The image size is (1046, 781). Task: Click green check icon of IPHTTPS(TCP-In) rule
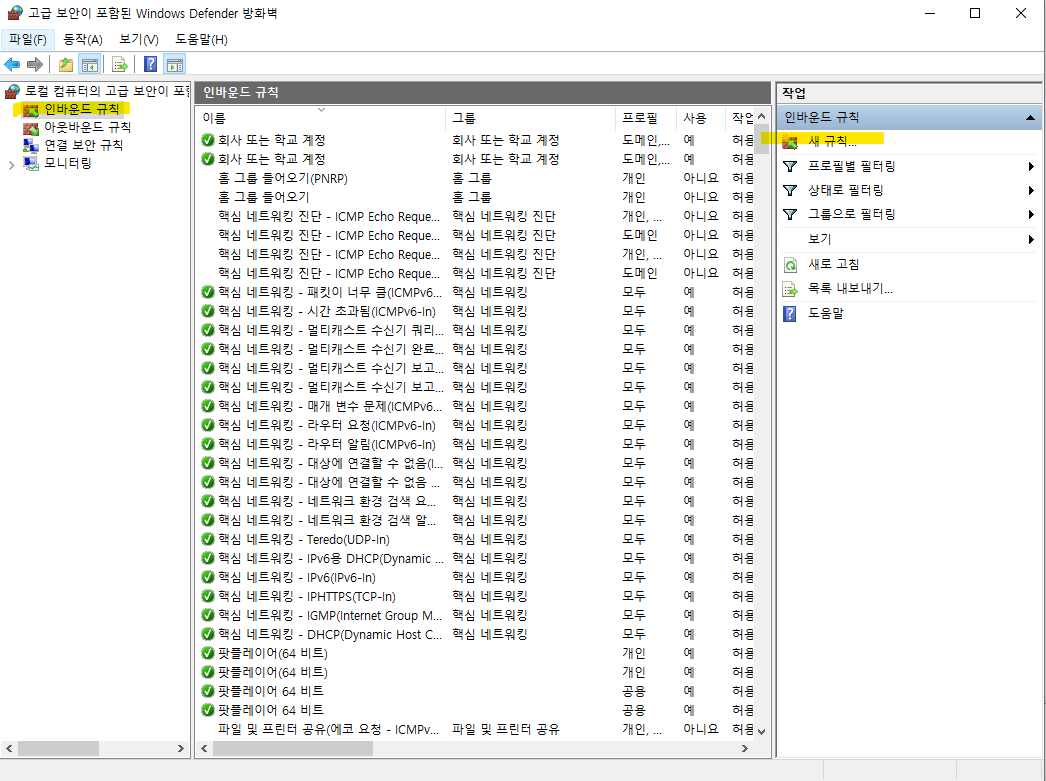tap(207, 596)
